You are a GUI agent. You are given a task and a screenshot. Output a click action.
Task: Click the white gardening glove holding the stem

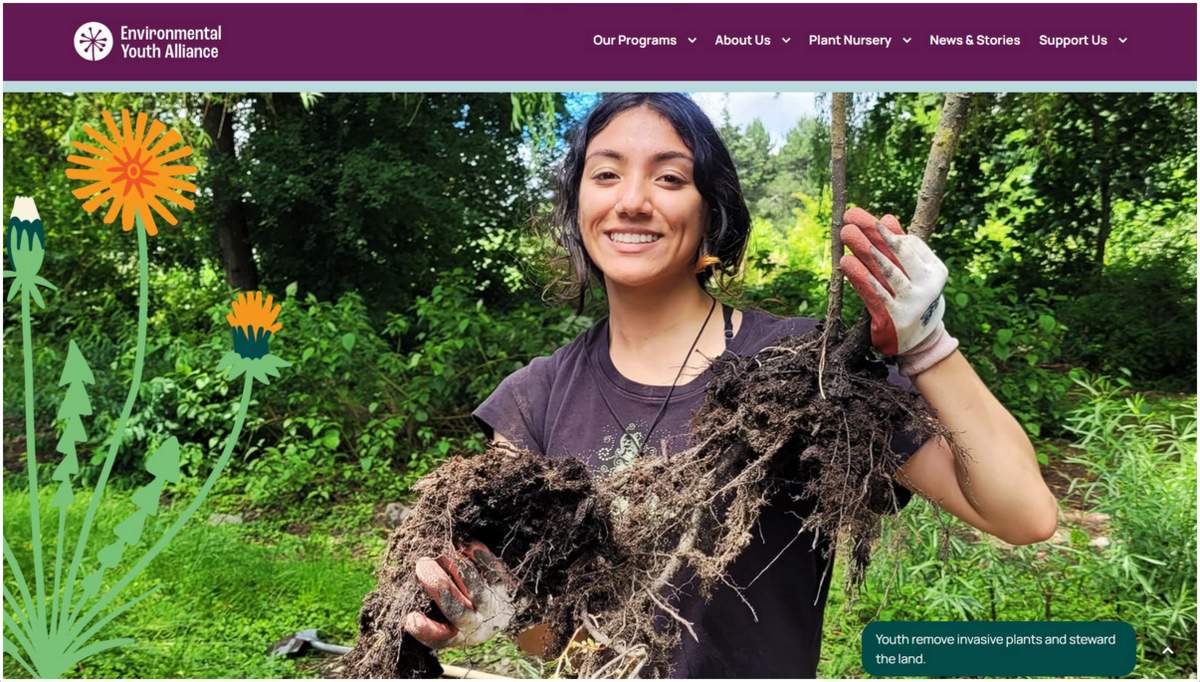click(x=897, y=287)
